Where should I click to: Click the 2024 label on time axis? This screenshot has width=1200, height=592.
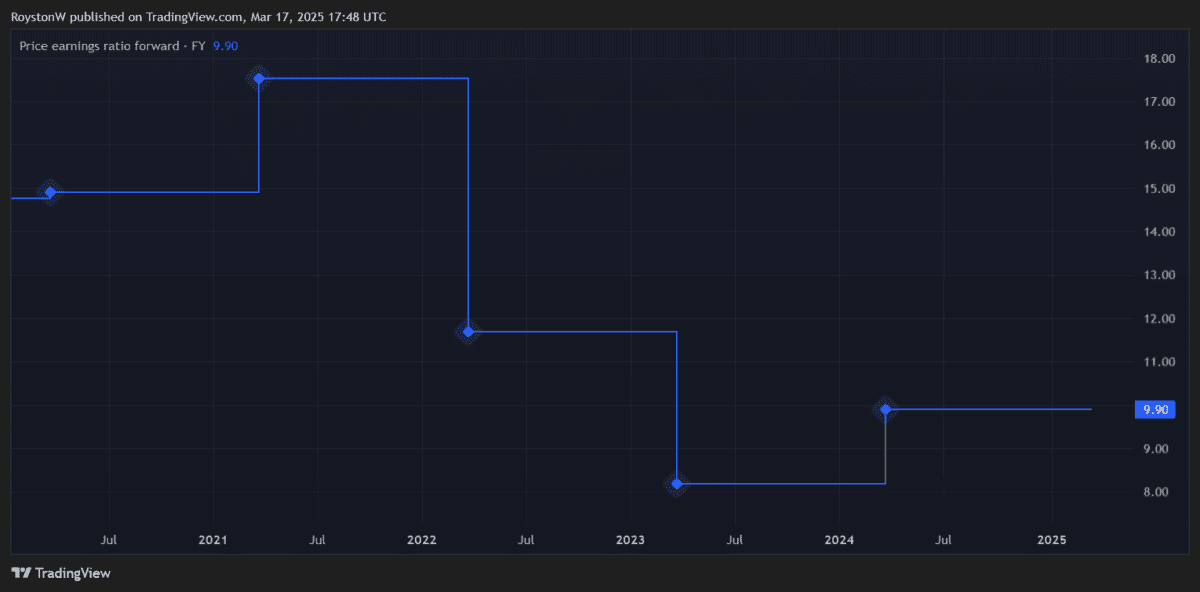click(x=839, y=540)
